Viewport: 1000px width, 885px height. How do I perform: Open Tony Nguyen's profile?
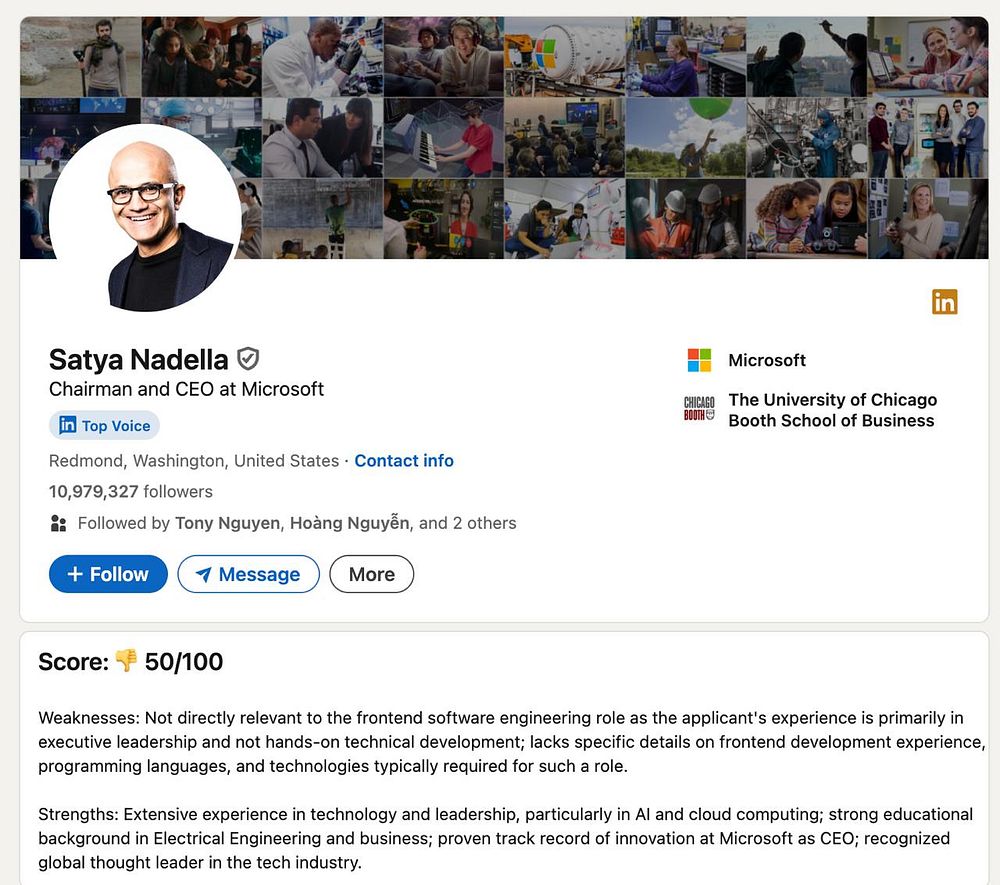click(227, 523)
